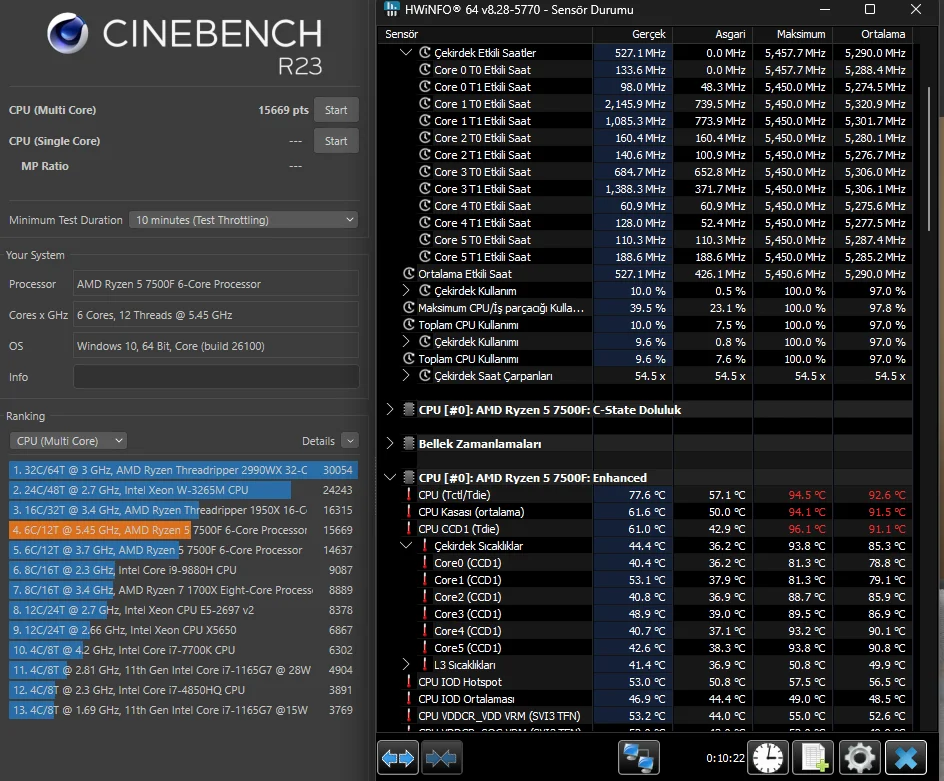Select the 3.7 GHz Ryzen 5 7500F ranking entry

pyautogui.click(x=183, y=550)
